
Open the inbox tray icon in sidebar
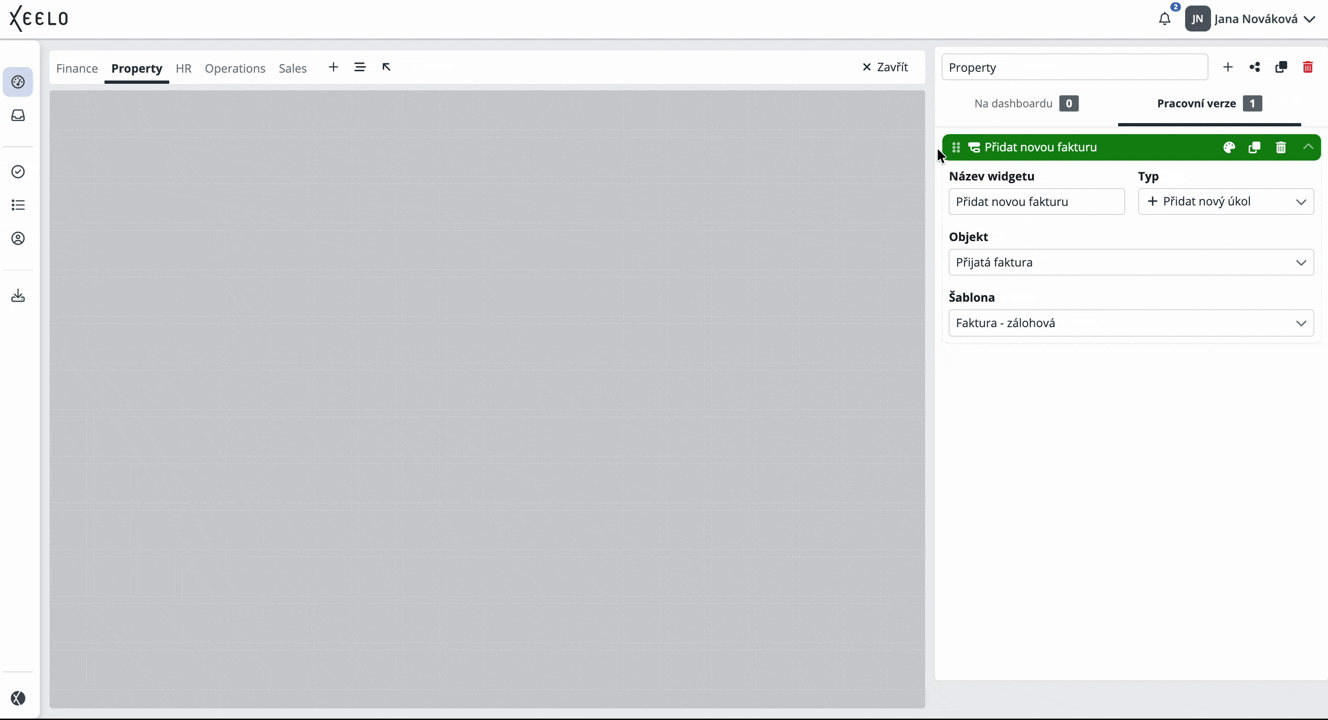[18, 116]
